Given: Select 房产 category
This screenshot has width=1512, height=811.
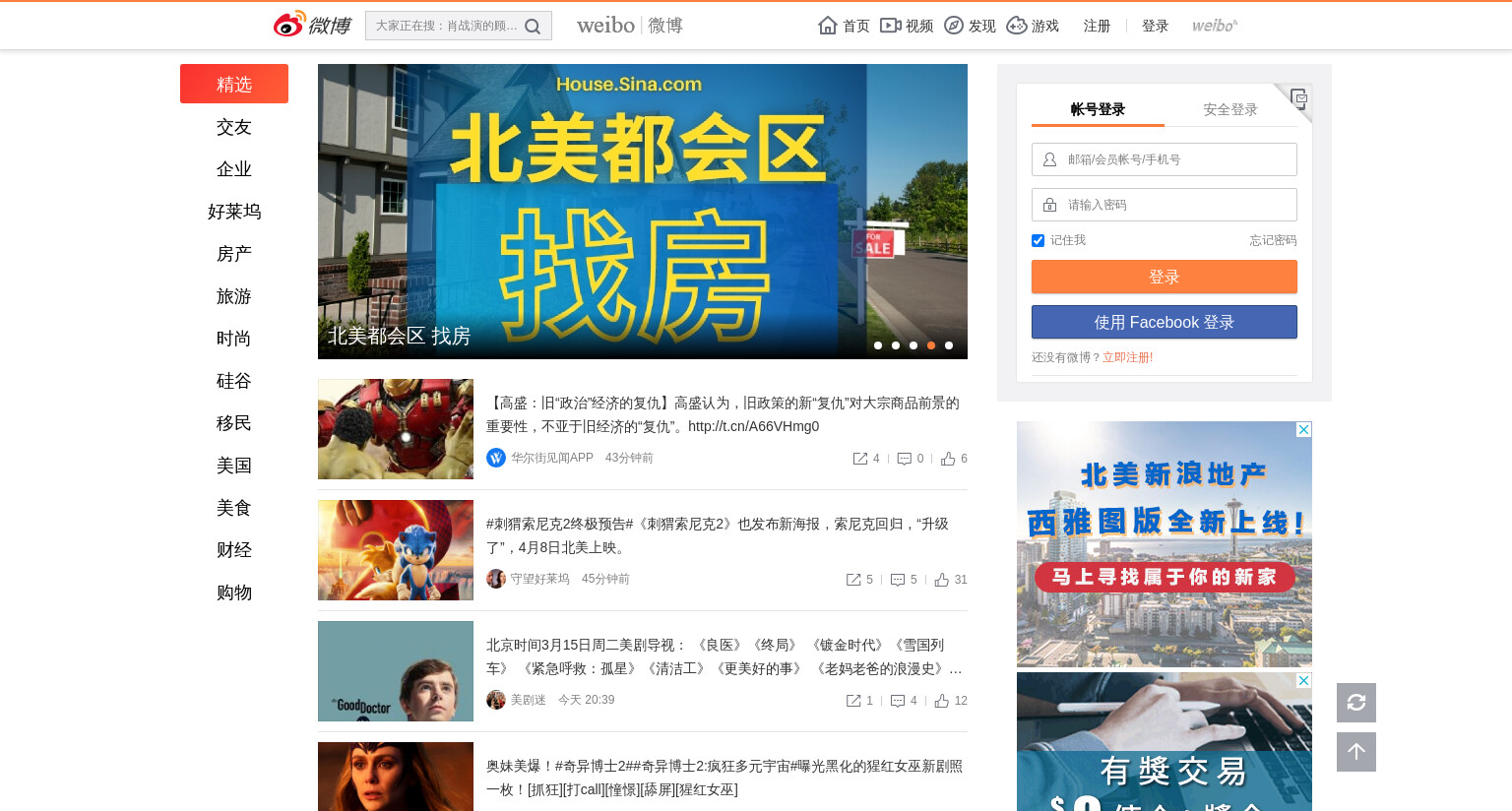Looking at the screenshot, I should tap(234, 254).
